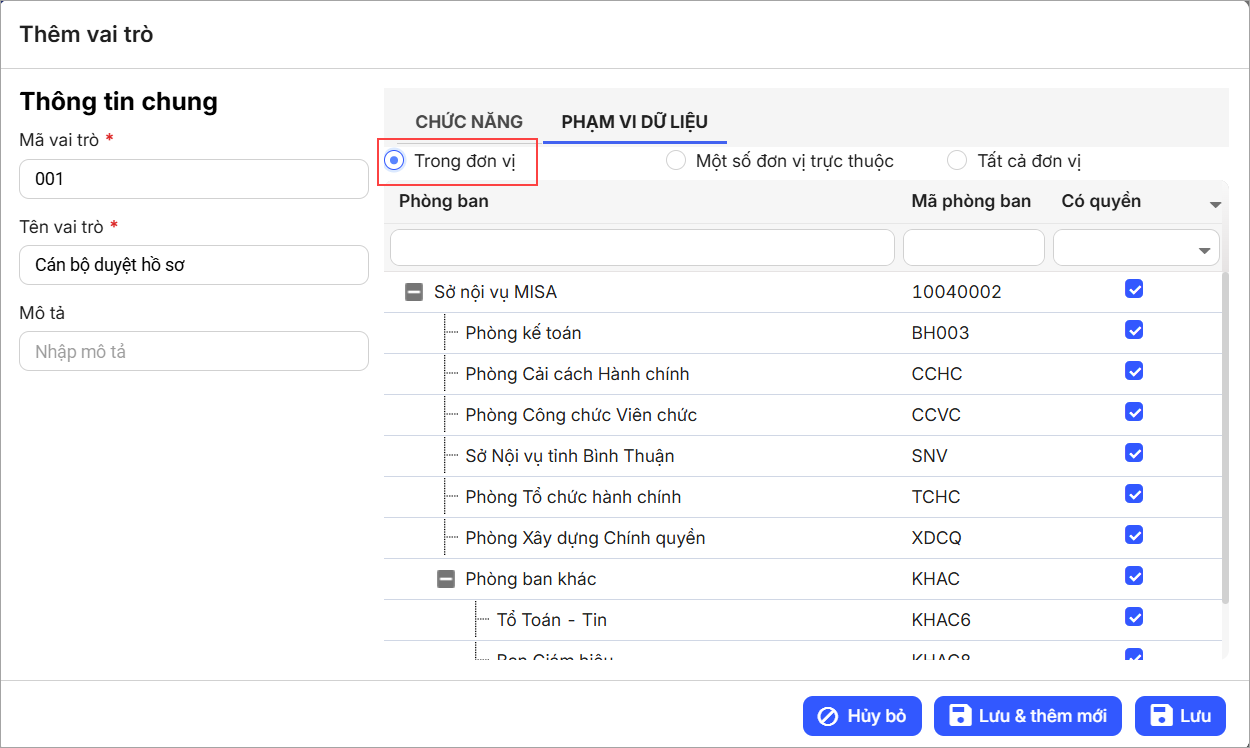This screenshot has width=1250, height=748.
Task: Switch to the CHỨC NĂNG tab
Action: [x=469, y=122]
